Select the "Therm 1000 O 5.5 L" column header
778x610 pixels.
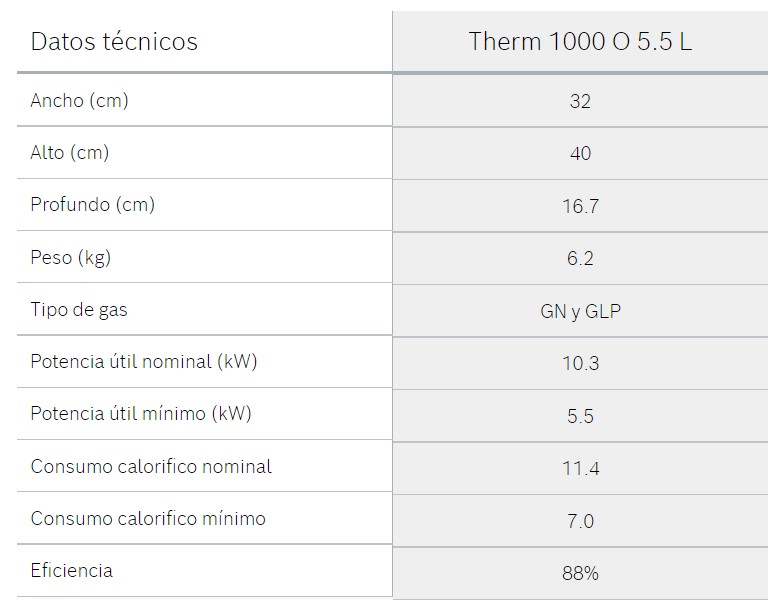tap(580, 42)
